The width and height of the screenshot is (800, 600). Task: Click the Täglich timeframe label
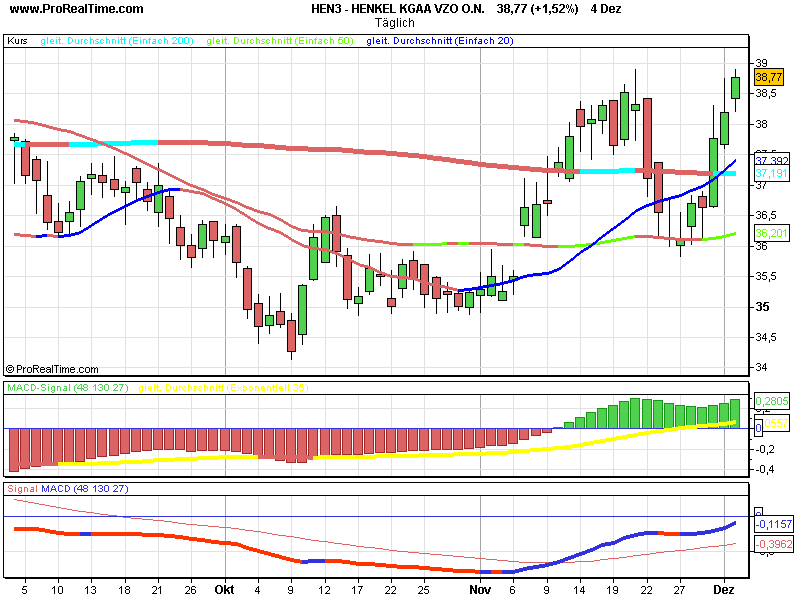(394, 23)
